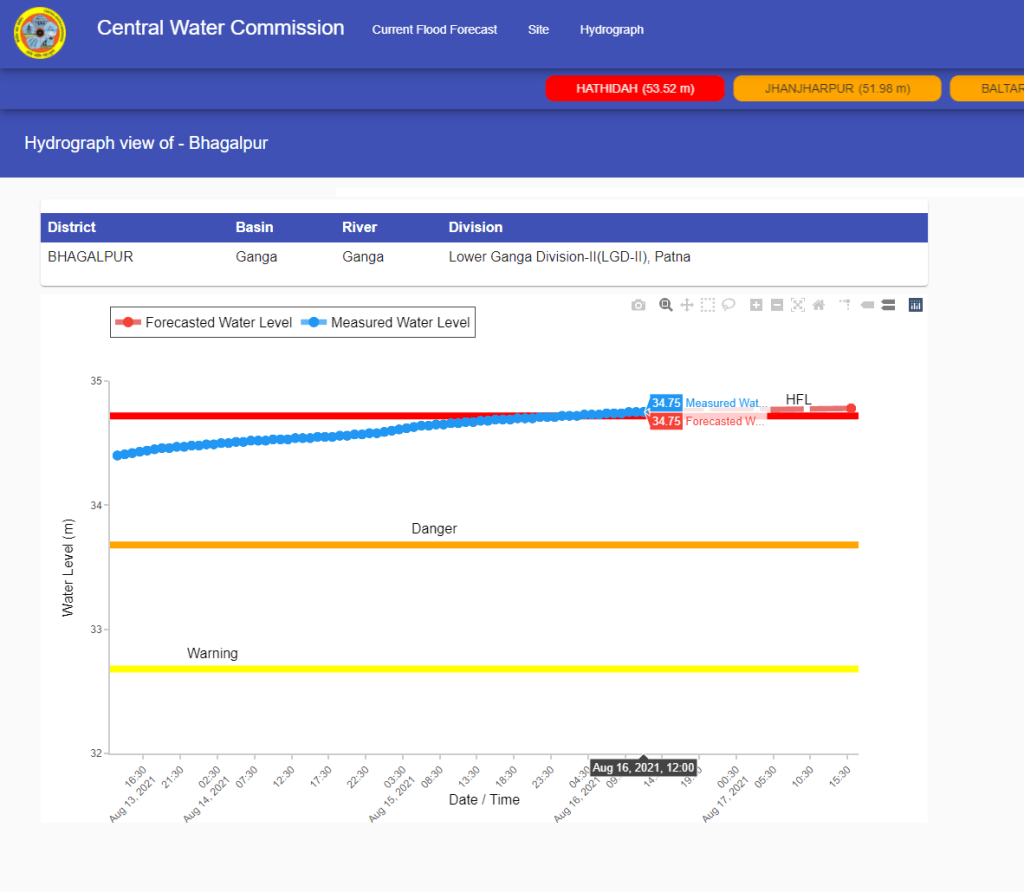The image size is (1024, 892).
Task: Click the HATHIDAH (53.52 m) red button
Action: point(635,89)
